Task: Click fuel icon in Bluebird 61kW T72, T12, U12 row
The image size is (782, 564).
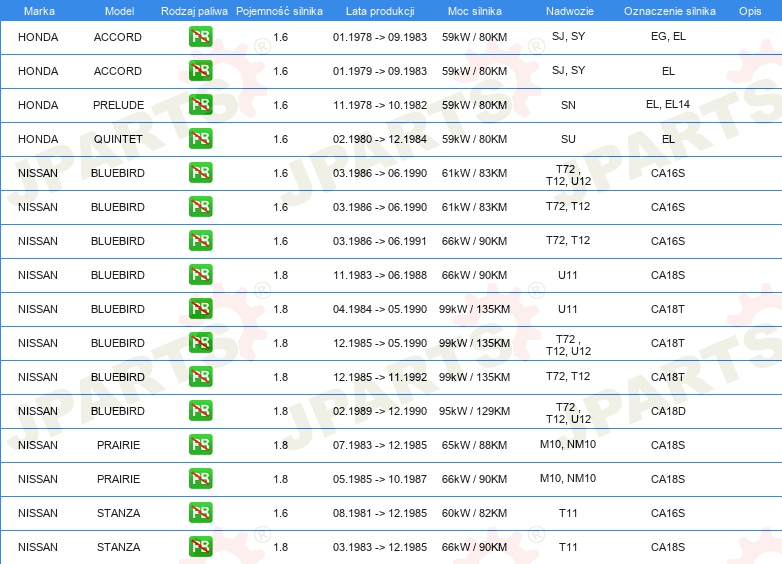Action: (200, 173)
